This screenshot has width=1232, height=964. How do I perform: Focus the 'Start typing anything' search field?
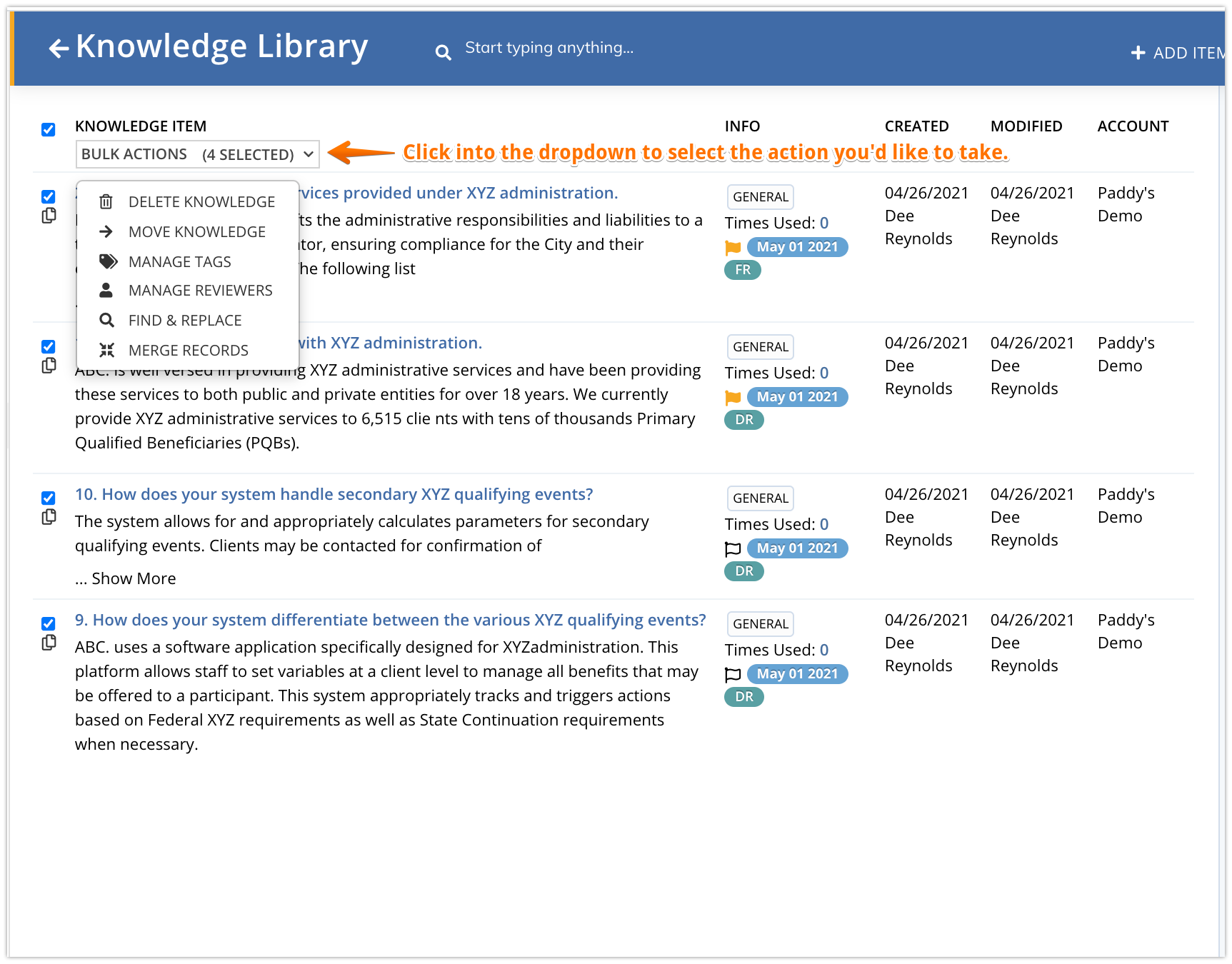click(549, 48)
